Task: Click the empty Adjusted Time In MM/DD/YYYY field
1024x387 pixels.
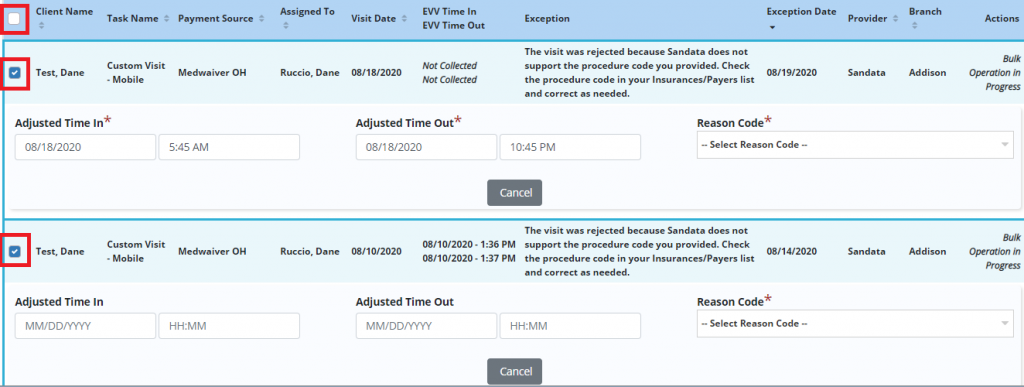Action: tap(86, 326)
